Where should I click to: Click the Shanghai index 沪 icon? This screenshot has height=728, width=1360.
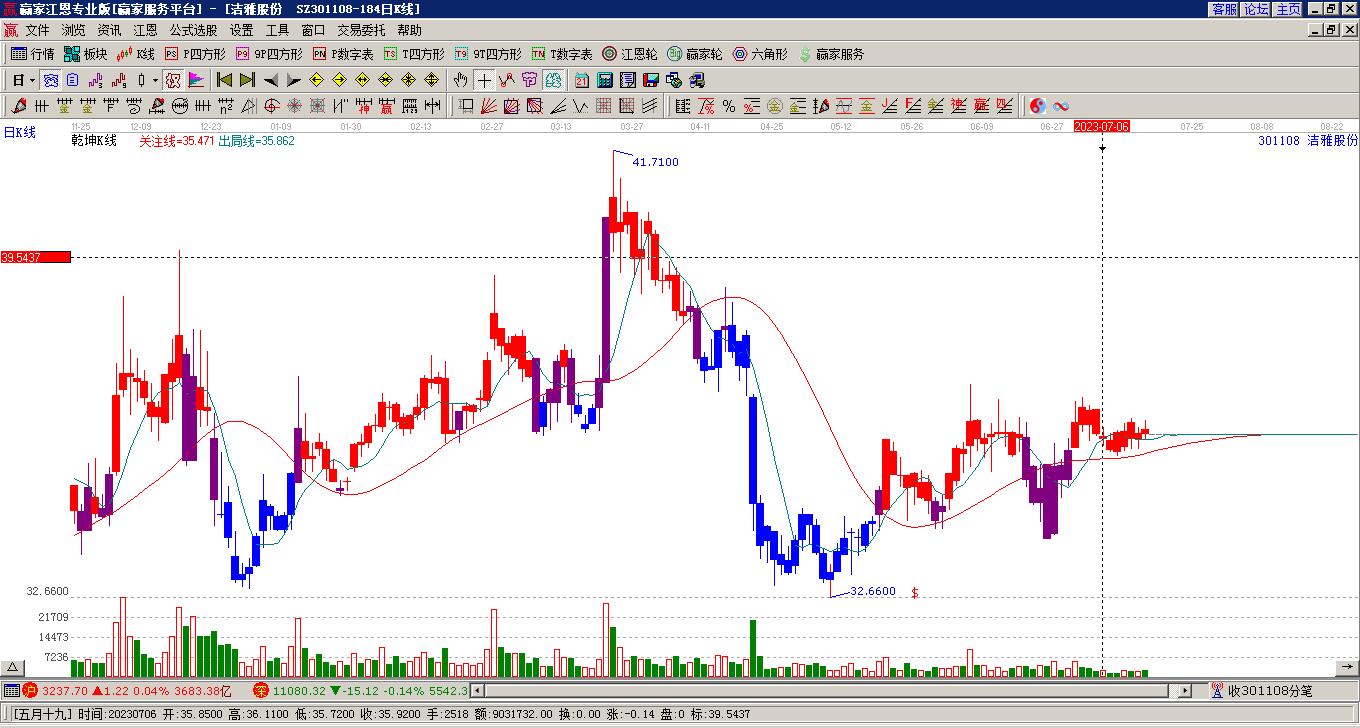pos(30,690)
